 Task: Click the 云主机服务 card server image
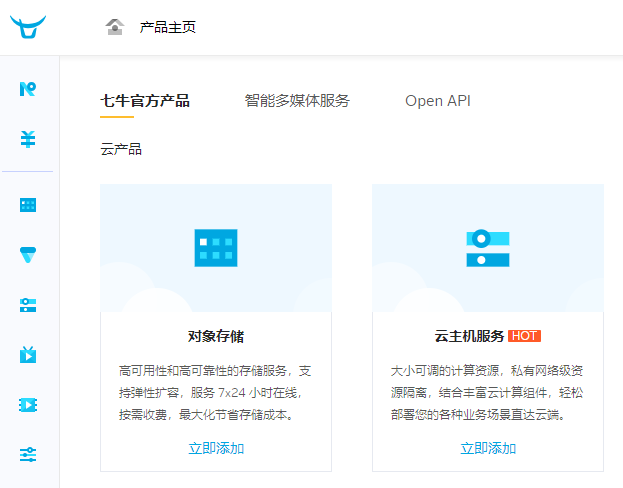pyautogui.click(x=488, y=248)
